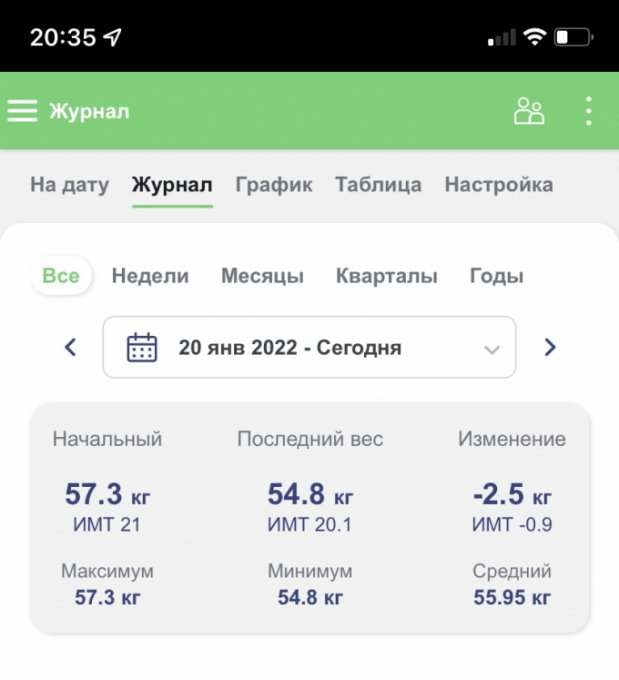619x680 pixels.
Task: Open the Настройка tab
Action: [x=498, y=185]
